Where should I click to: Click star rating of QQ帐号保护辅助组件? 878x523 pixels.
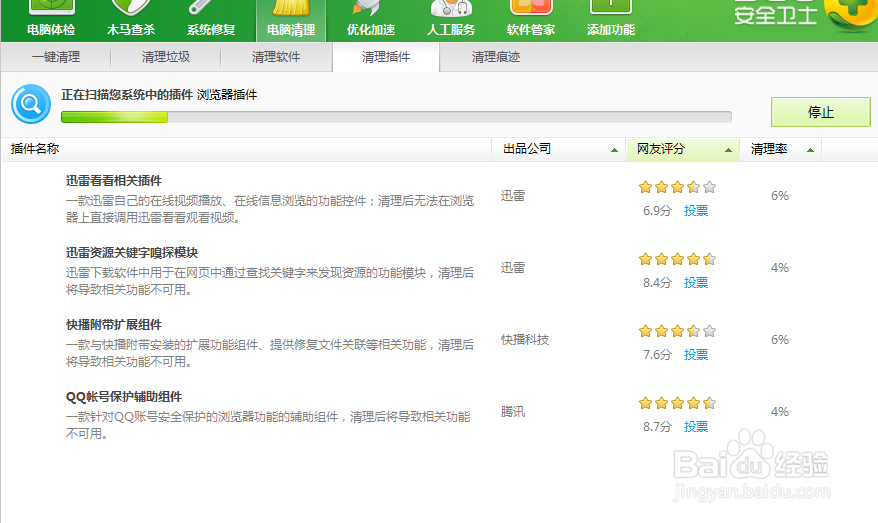pyautogui.click(x=678, y=403)
